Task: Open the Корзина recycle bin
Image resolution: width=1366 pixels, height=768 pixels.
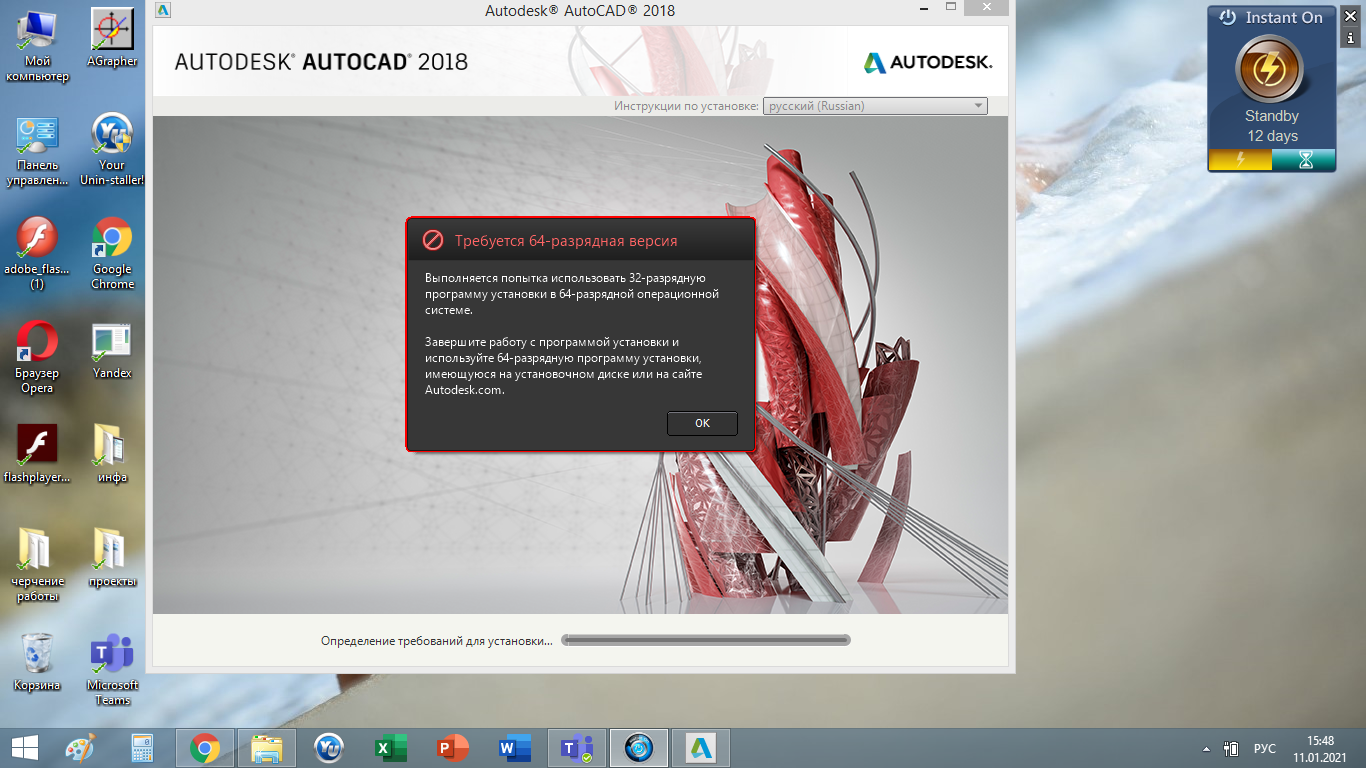Action: (38, 663)
